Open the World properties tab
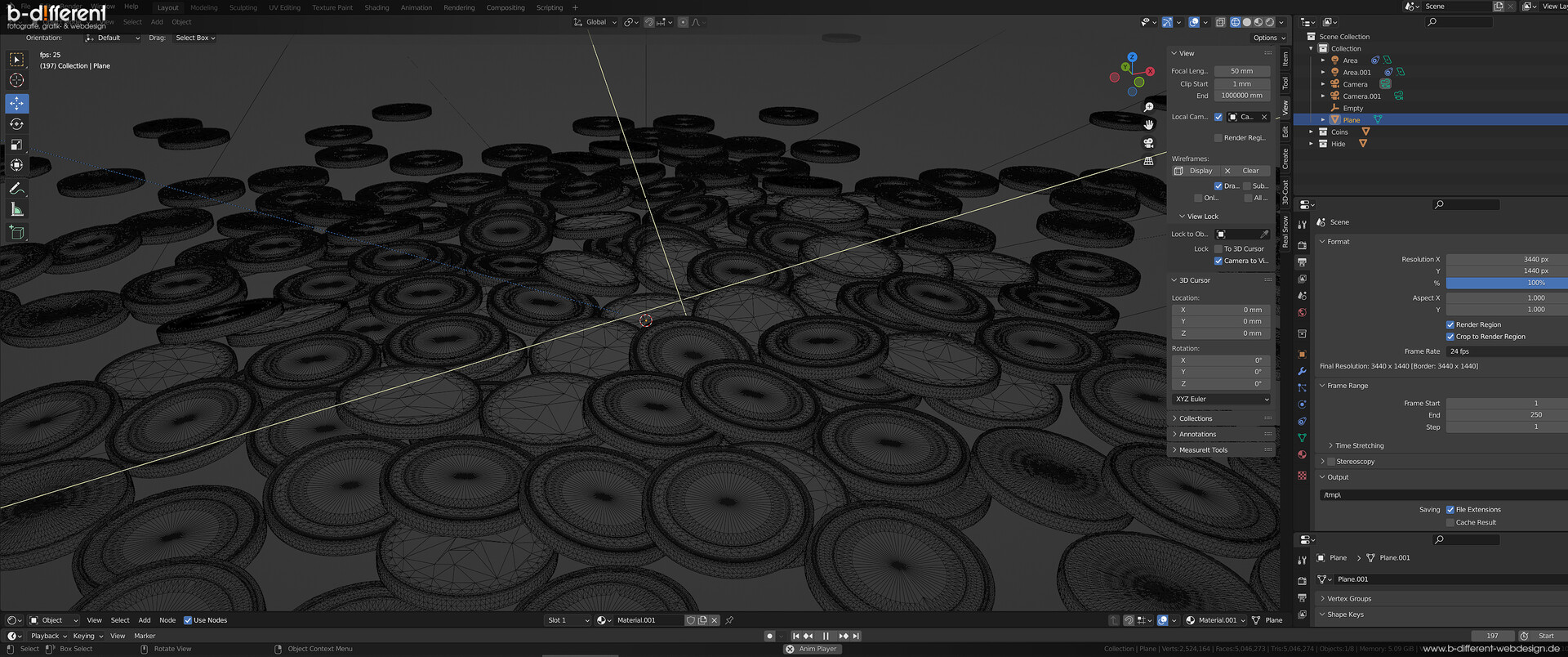Viewport: 1568px width, 657px height. (x=1302, y=312)
